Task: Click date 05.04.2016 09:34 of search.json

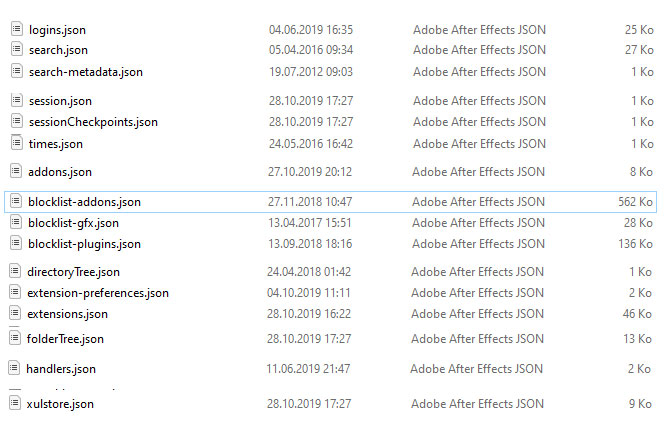Action: [x=311, y=50]
